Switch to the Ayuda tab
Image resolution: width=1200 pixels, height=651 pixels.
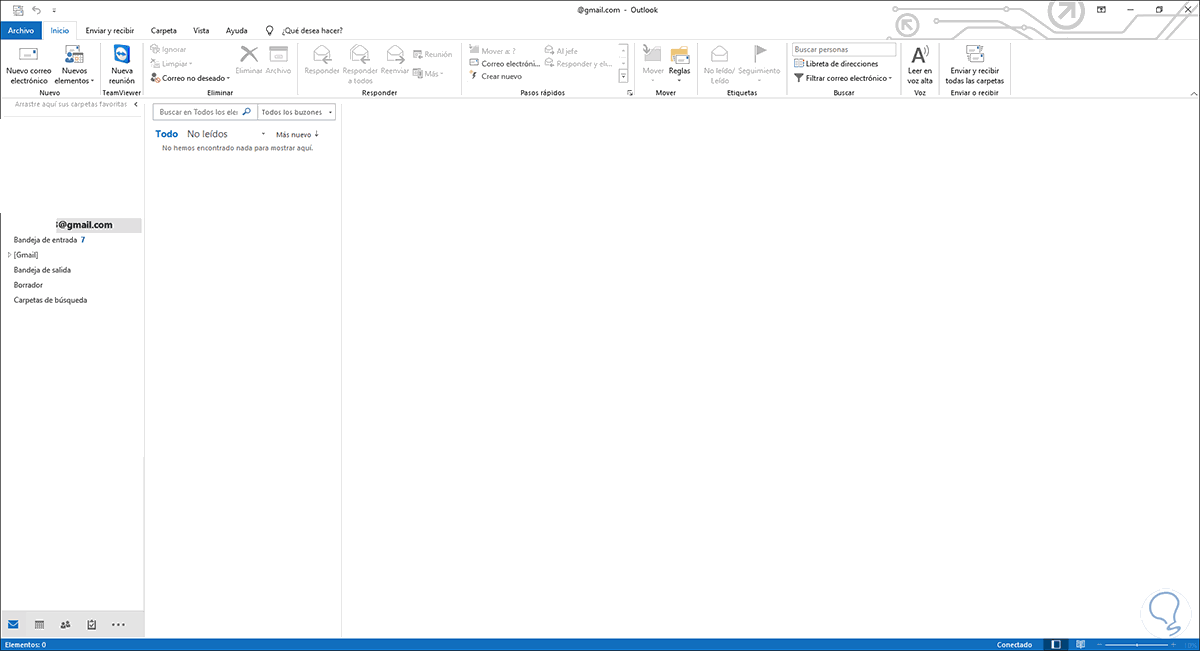[x=237, y=31]
